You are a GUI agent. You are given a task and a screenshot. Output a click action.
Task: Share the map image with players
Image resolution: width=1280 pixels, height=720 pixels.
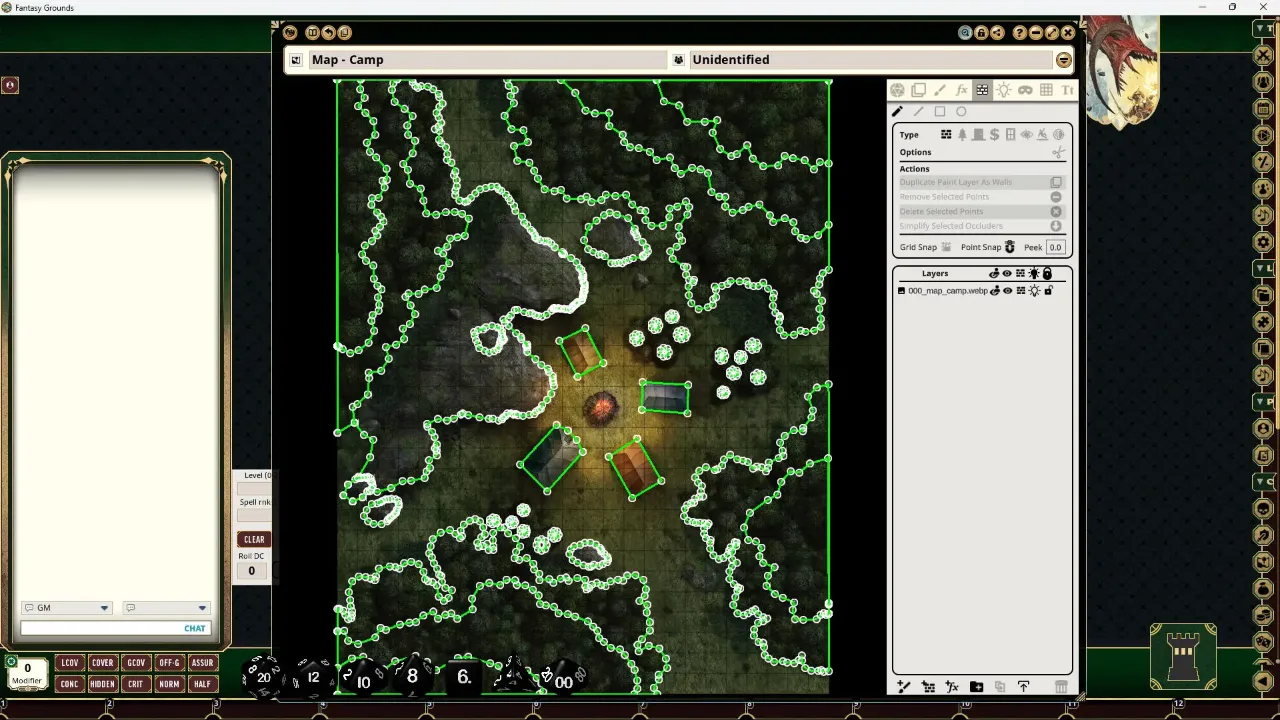997,33
